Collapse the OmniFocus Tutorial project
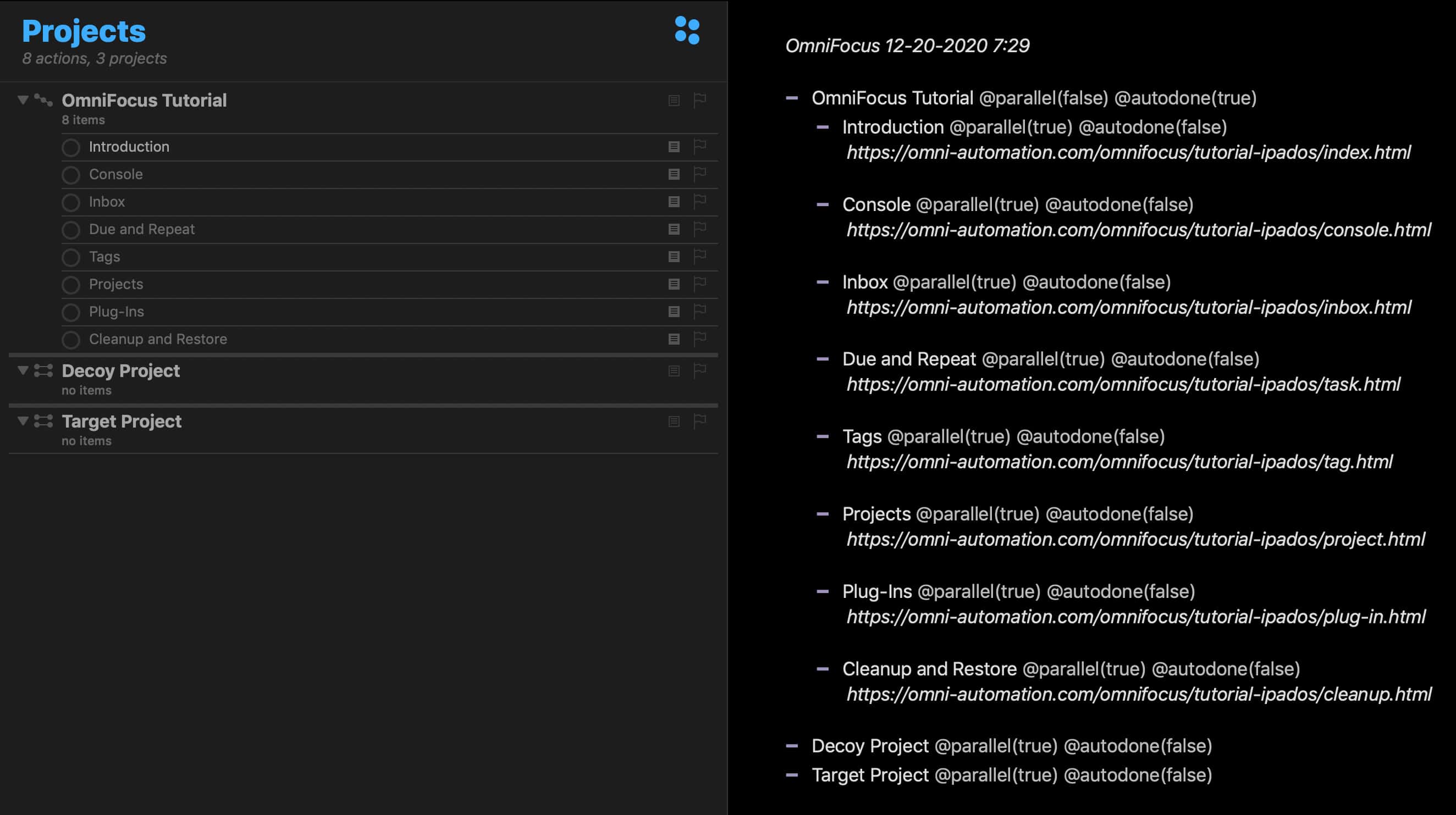Image resolution: width=1456 pixels, height=815 pixels. click(x=23, y=100)
